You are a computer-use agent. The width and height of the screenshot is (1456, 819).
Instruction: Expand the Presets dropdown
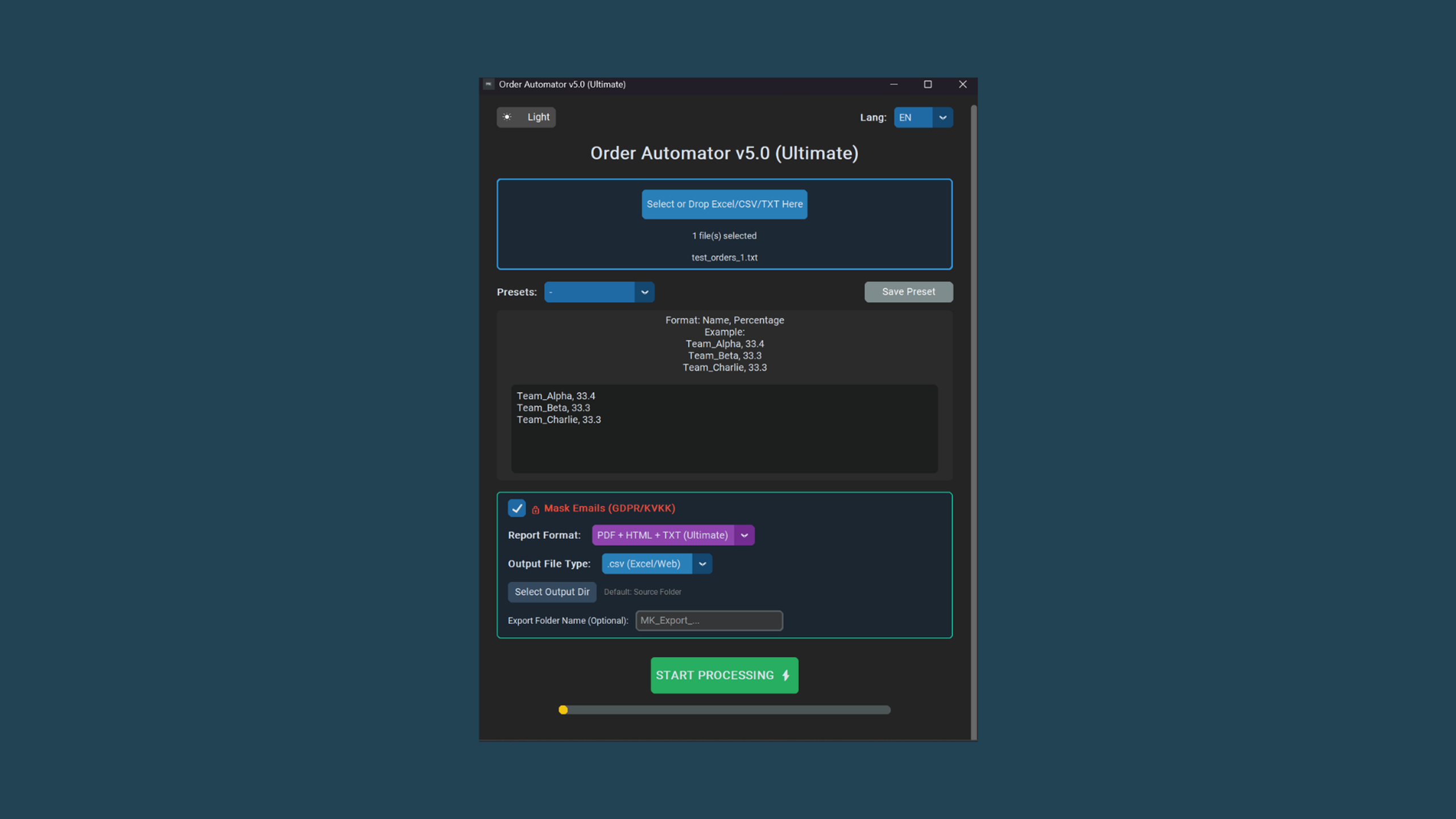tap(599, 292)
